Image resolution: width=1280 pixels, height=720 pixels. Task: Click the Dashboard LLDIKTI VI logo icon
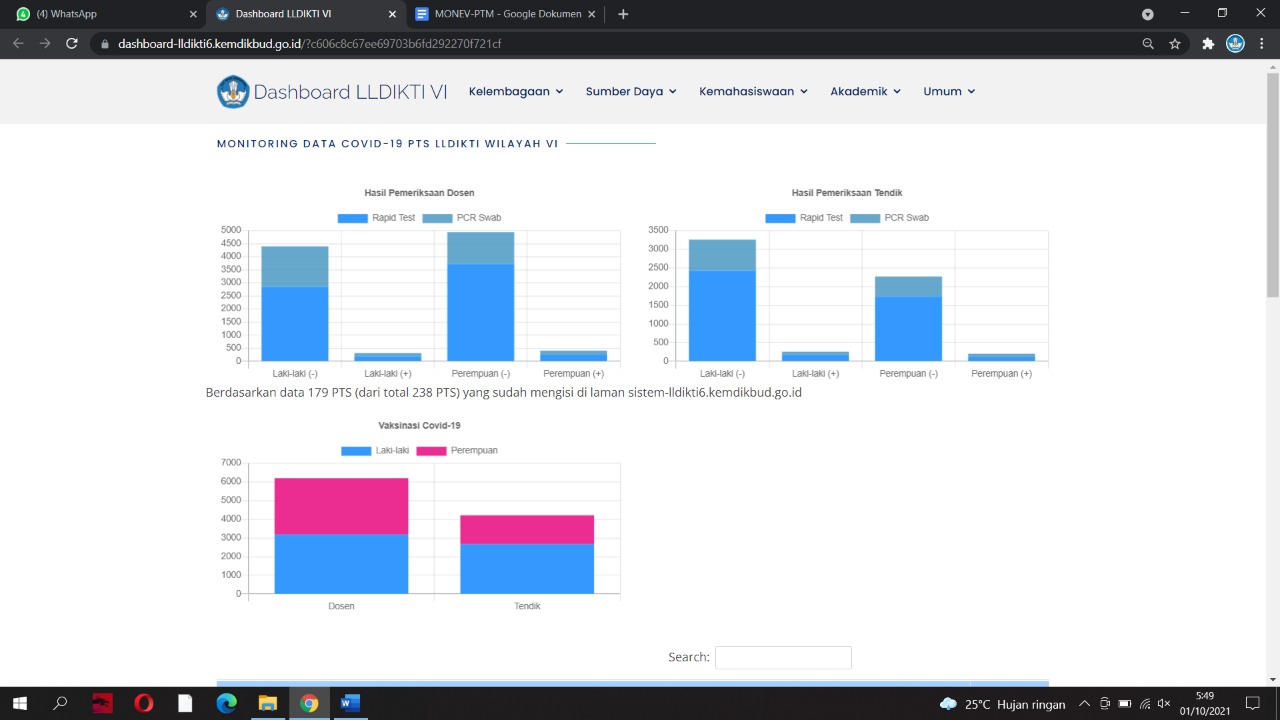pyautogui.click(x=233, y=92)
